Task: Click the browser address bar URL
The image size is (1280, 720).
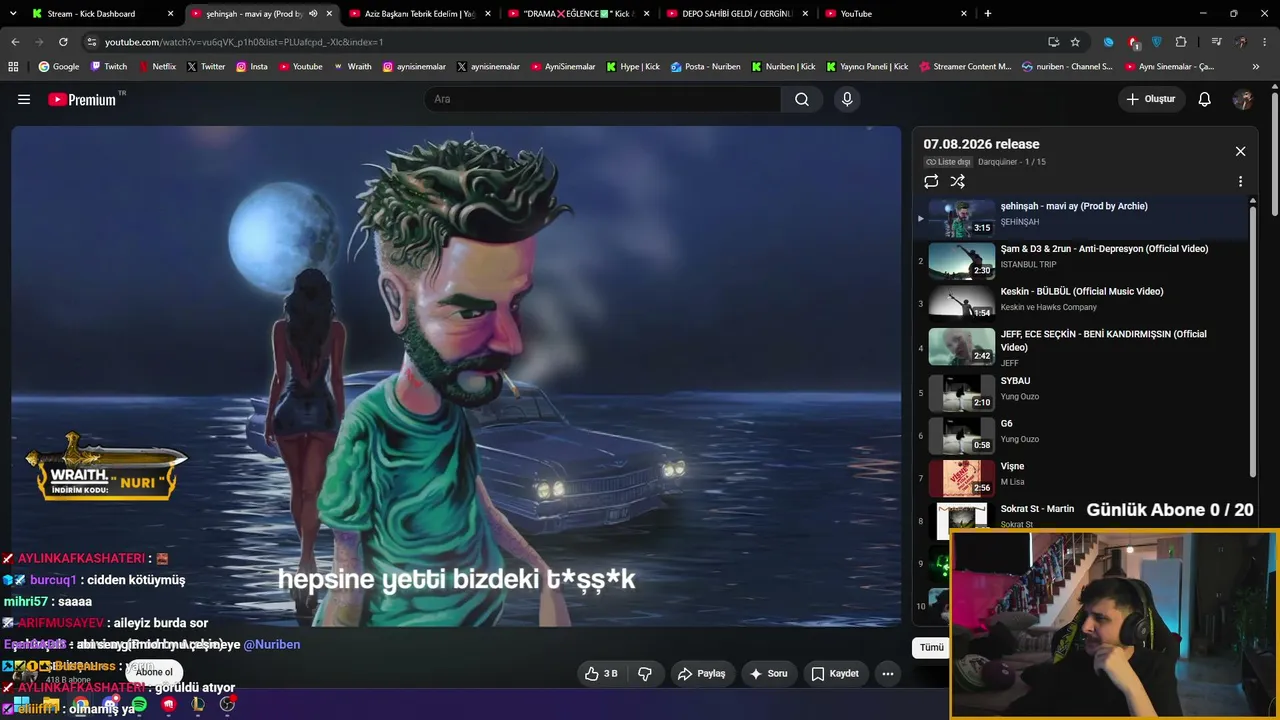Action: click(244, 42)
